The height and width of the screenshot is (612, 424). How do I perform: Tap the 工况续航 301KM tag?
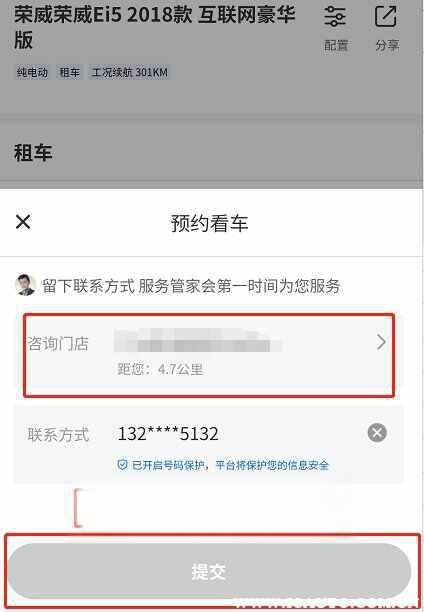[x=130, y=73]
